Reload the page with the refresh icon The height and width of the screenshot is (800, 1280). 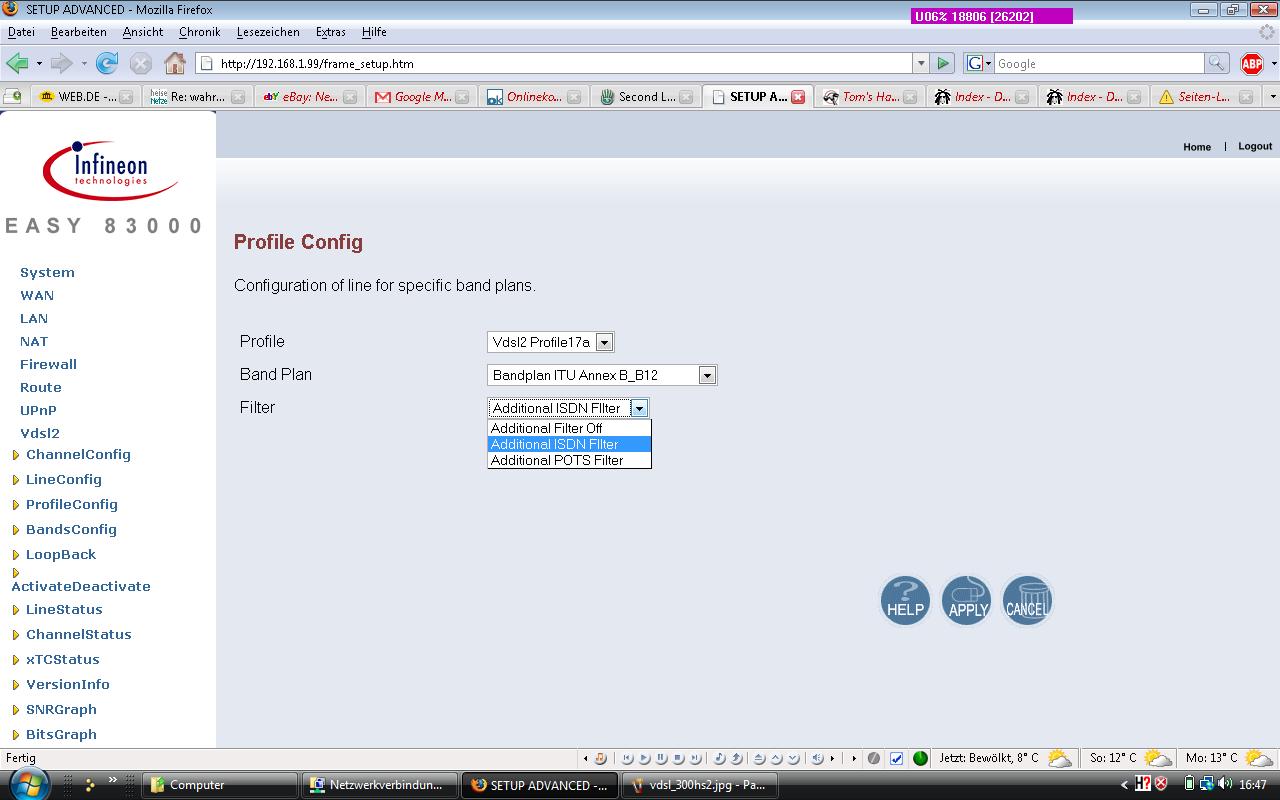click(x=107, y=63)
